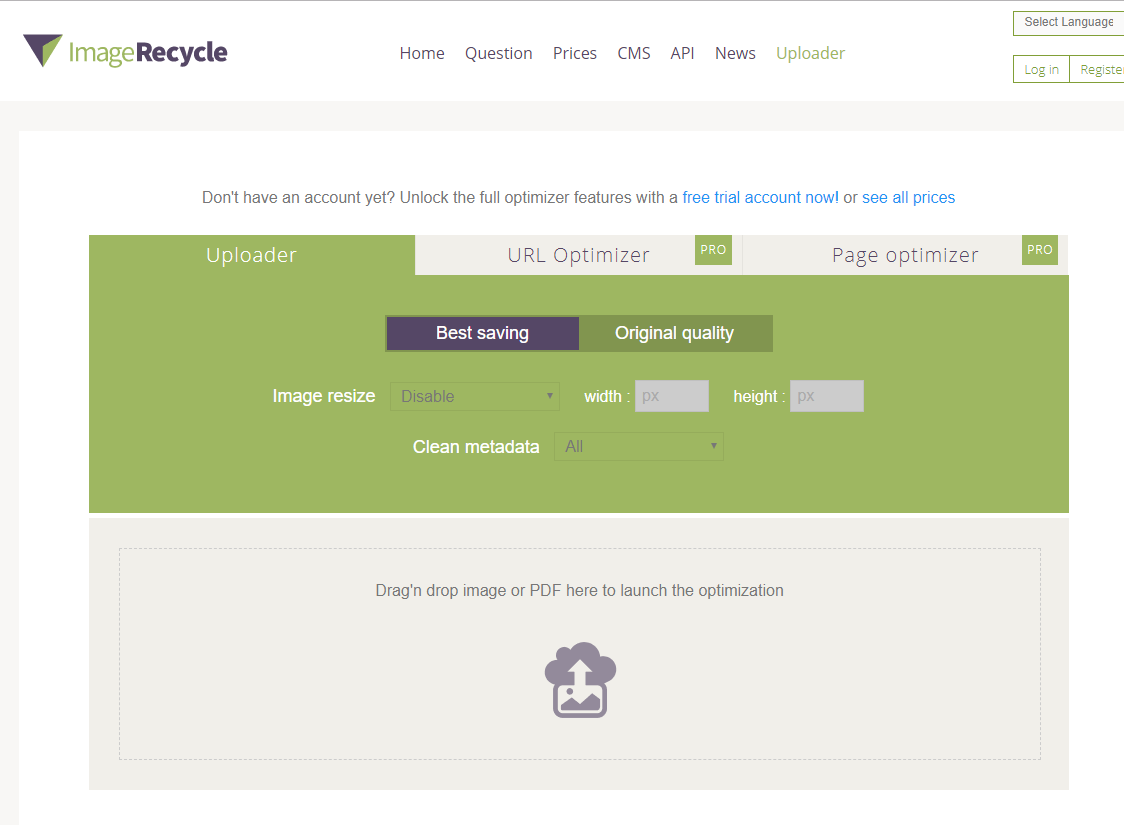Select the Uploader tab
This screenshot has height=825, width=1124.
(x=251, y=255)
